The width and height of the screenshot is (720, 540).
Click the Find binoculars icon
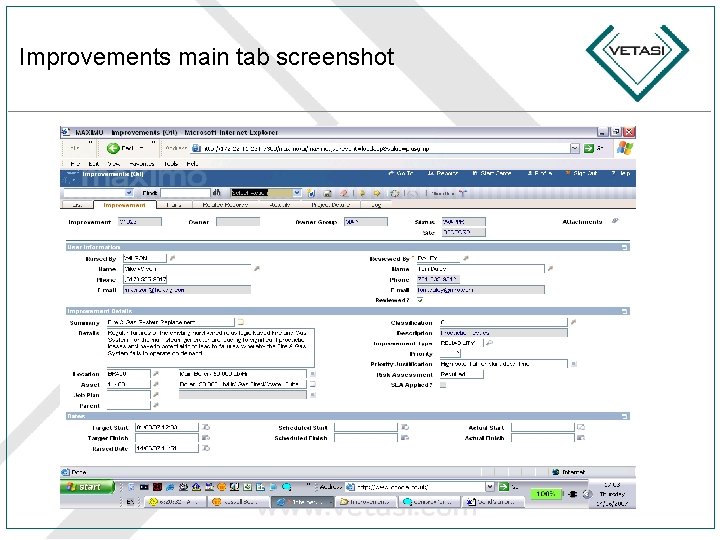point(216,193)
